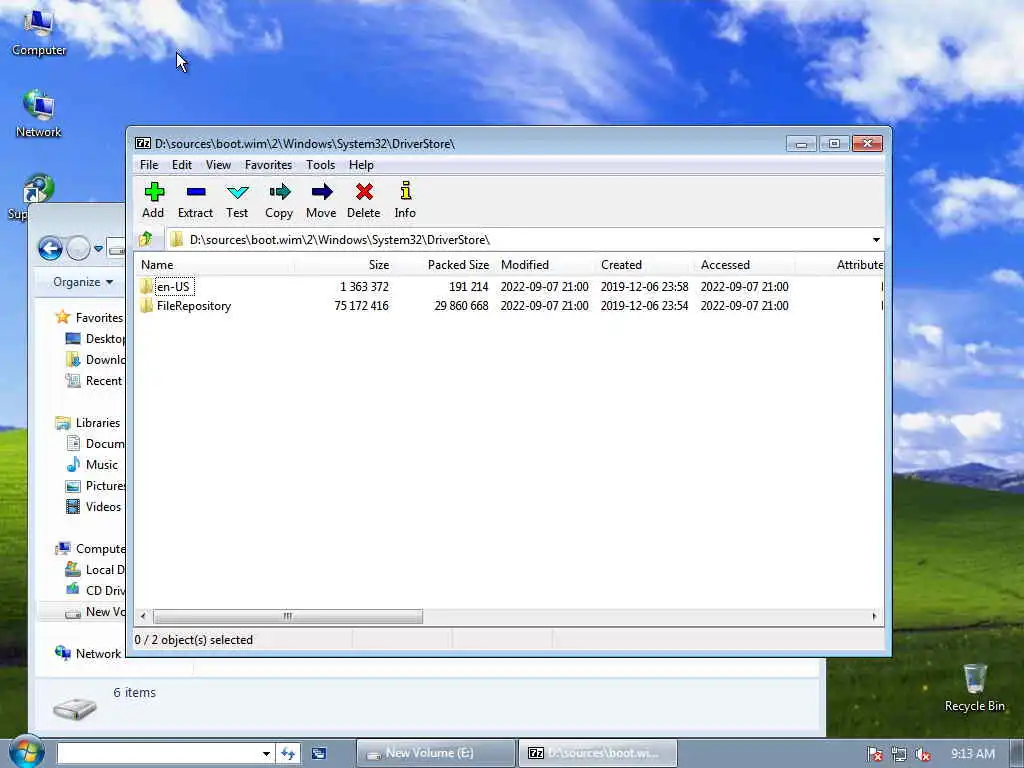Click Action Center flag tray icon
The image size is (1024, 768).
[x=875, y=754]
